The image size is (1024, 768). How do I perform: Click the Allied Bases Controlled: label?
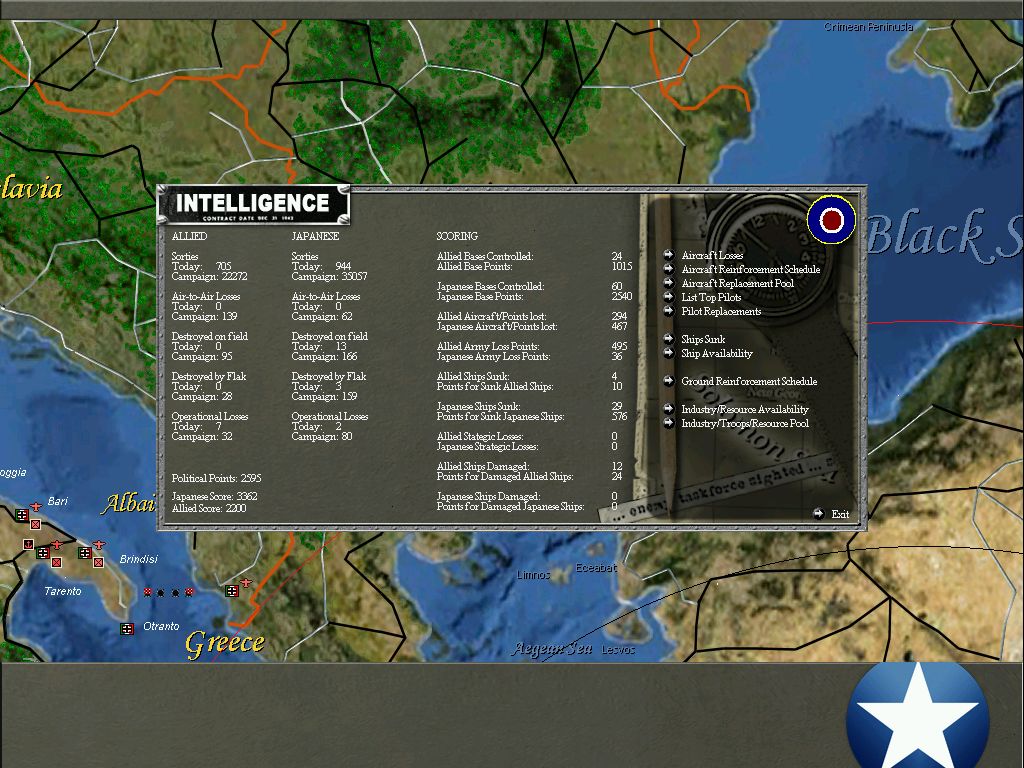pyautogui.click(x=485, y=256)
